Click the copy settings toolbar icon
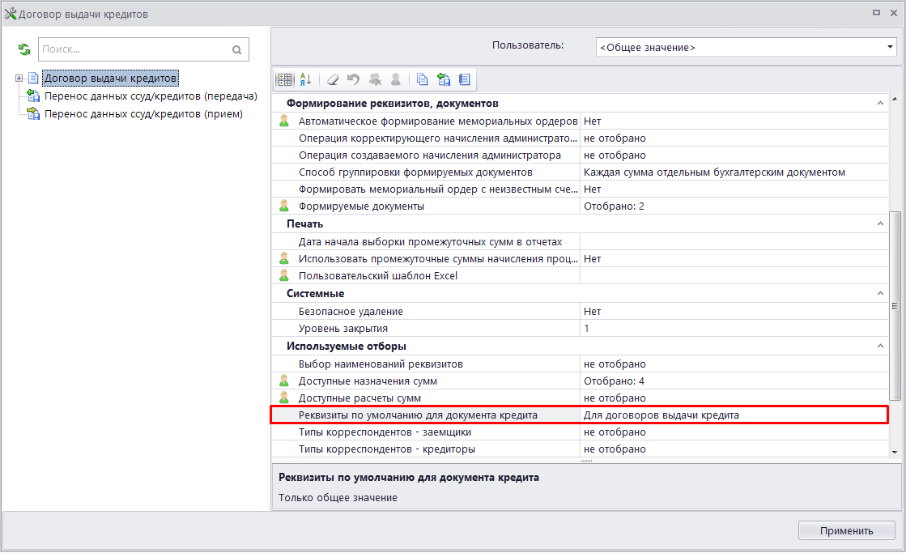906x553 pixels. (x=423, y=80)
